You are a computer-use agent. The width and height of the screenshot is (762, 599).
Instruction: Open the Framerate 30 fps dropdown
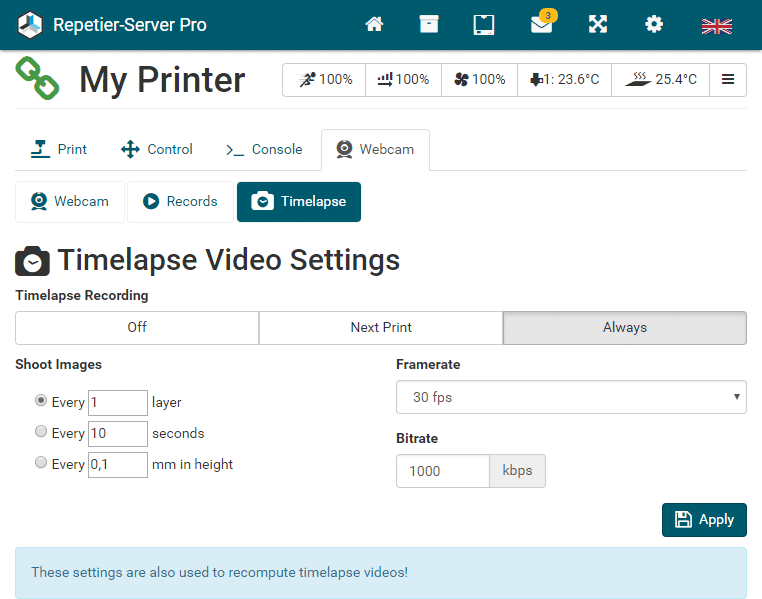click(571, 397)
